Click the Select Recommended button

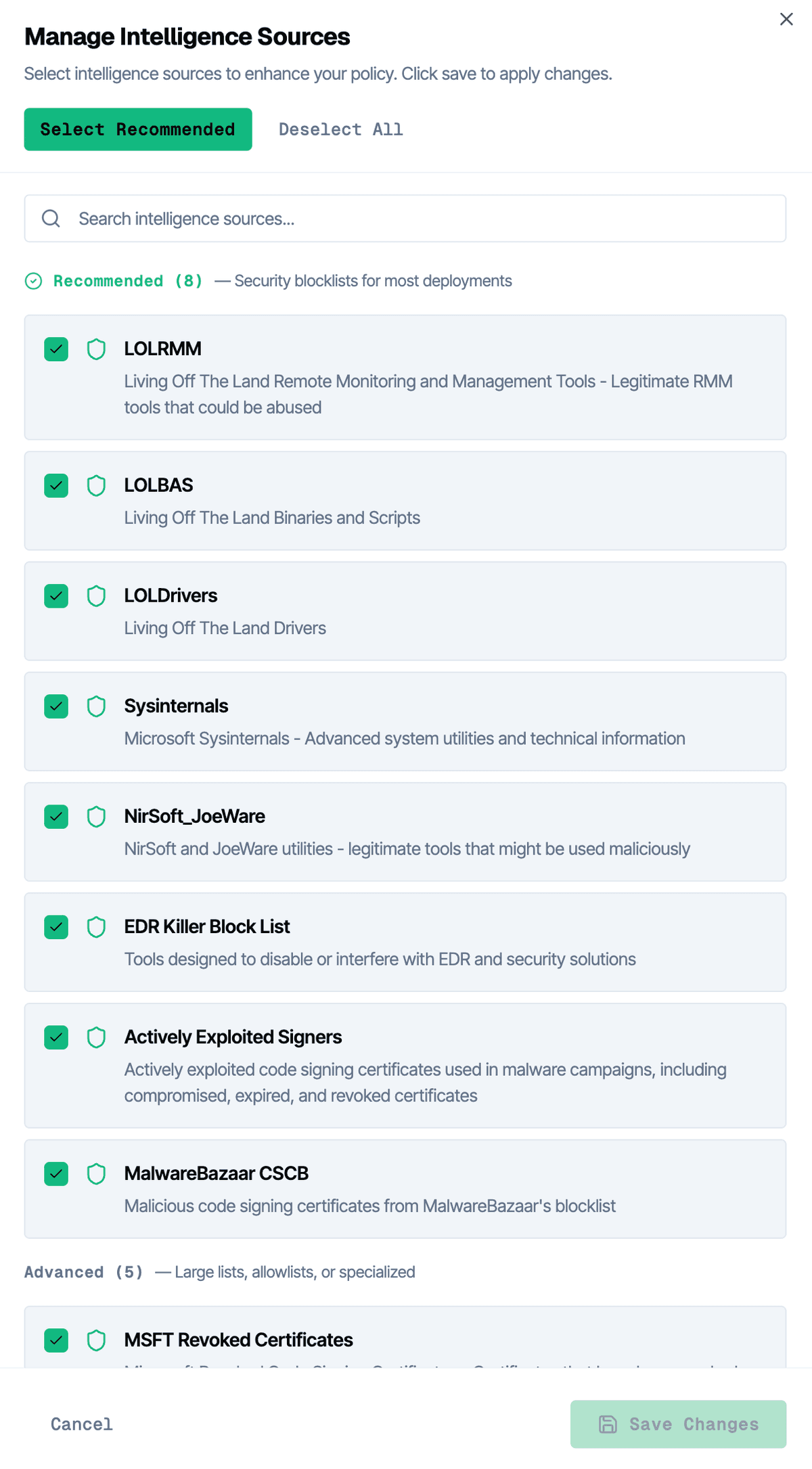[137, 129]
